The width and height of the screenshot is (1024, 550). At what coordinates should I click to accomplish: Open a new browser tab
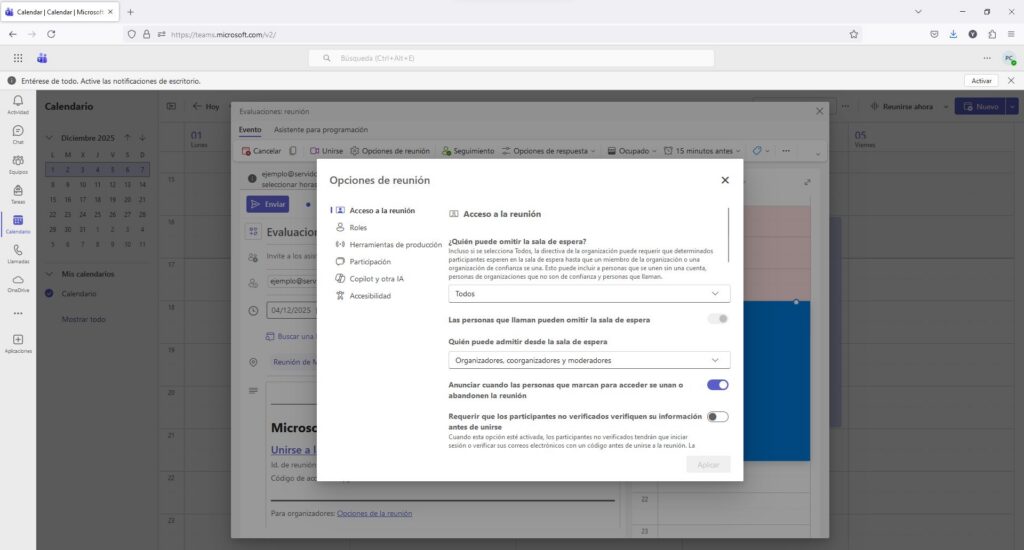131,12
